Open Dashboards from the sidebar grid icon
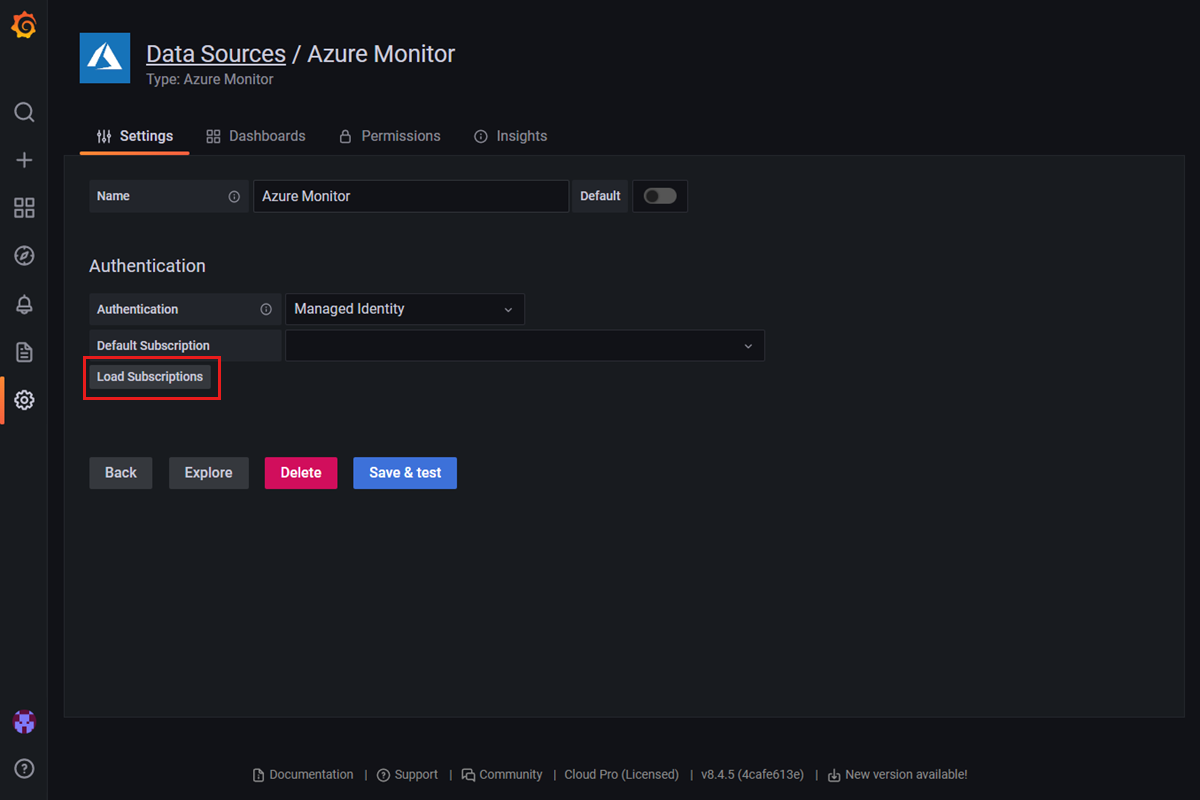Screen dimensions: 1200x800 (x=24, y=208)
